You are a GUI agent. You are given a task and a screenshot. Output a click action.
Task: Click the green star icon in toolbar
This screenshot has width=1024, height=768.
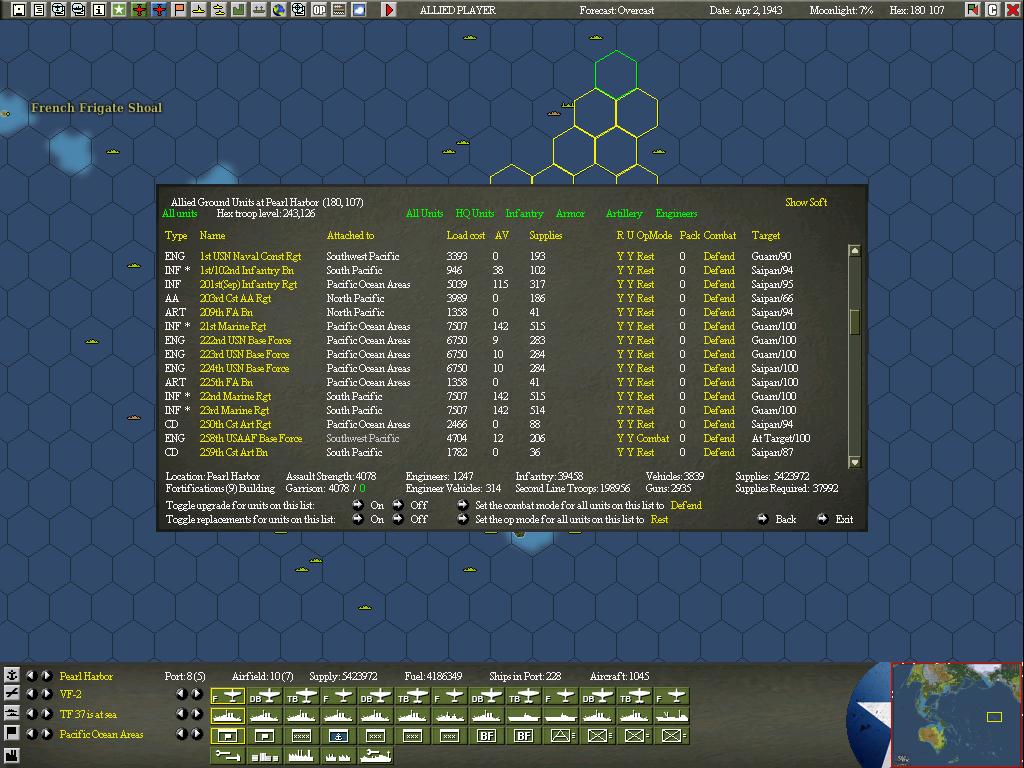[x=119, y=10]
